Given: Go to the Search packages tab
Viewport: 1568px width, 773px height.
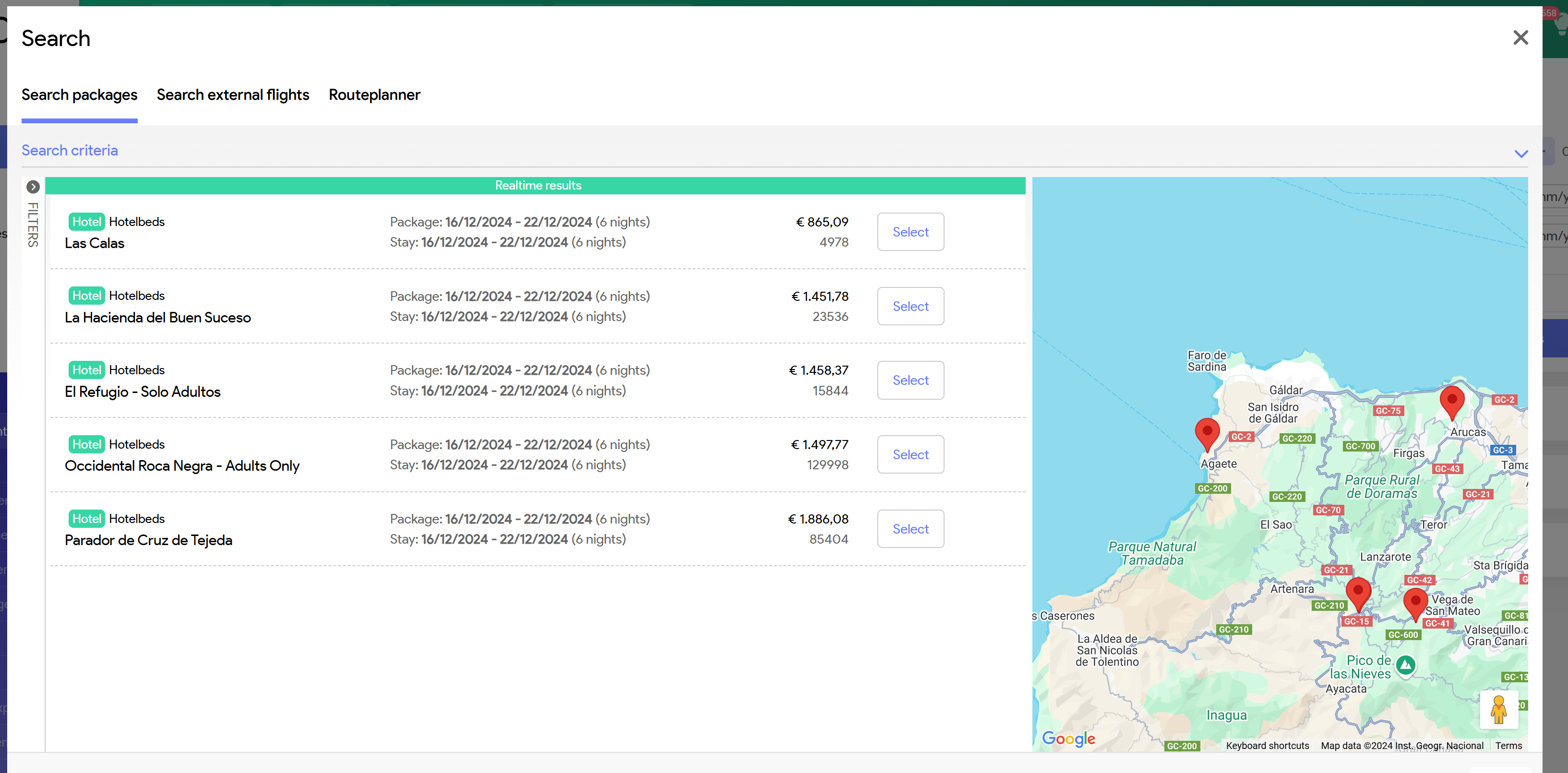Looking at the screenshot, I should (79, 95).
